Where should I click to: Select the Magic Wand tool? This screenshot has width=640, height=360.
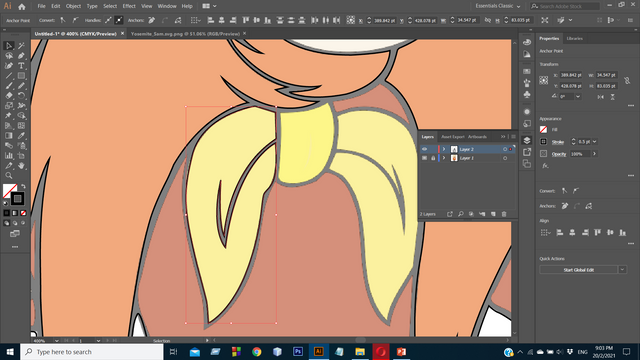click(21, 46)
